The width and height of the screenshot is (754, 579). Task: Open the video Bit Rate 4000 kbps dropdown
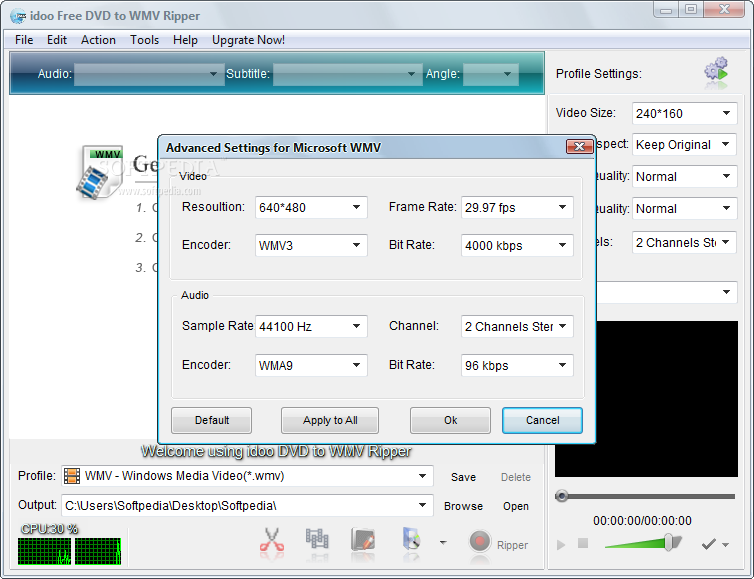pos(517,245)
